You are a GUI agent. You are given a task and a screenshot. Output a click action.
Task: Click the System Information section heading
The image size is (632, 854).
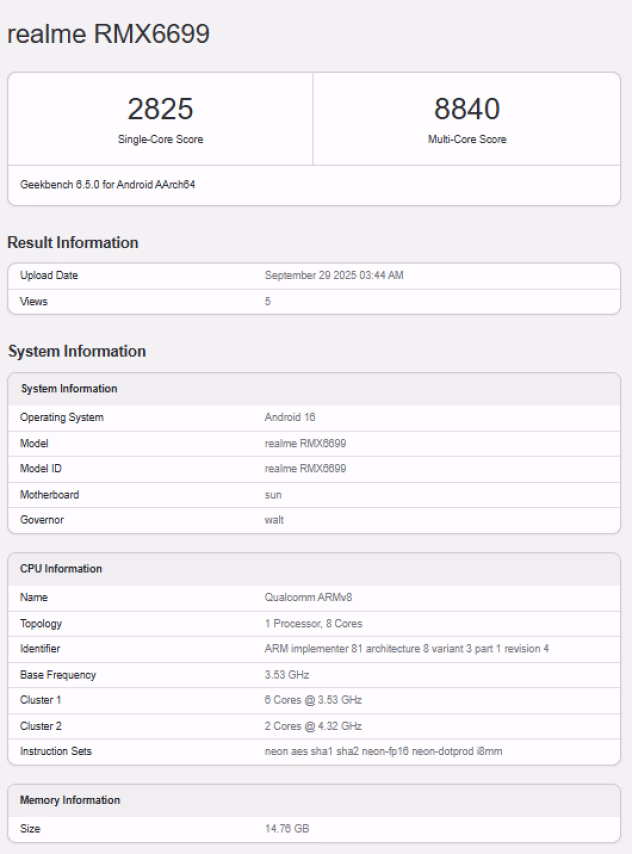(77, 351)
